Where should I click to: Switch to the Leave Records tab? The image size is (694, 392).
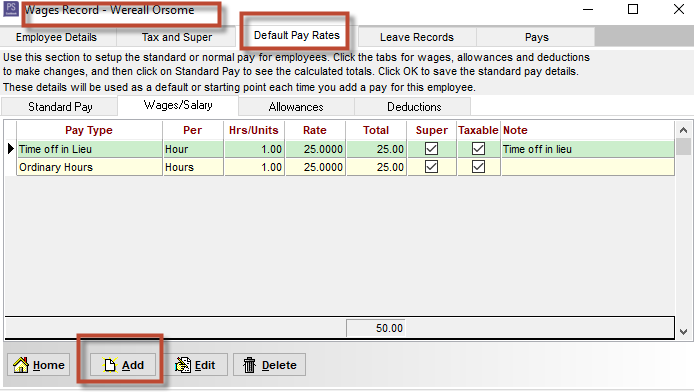click(417, 37)
